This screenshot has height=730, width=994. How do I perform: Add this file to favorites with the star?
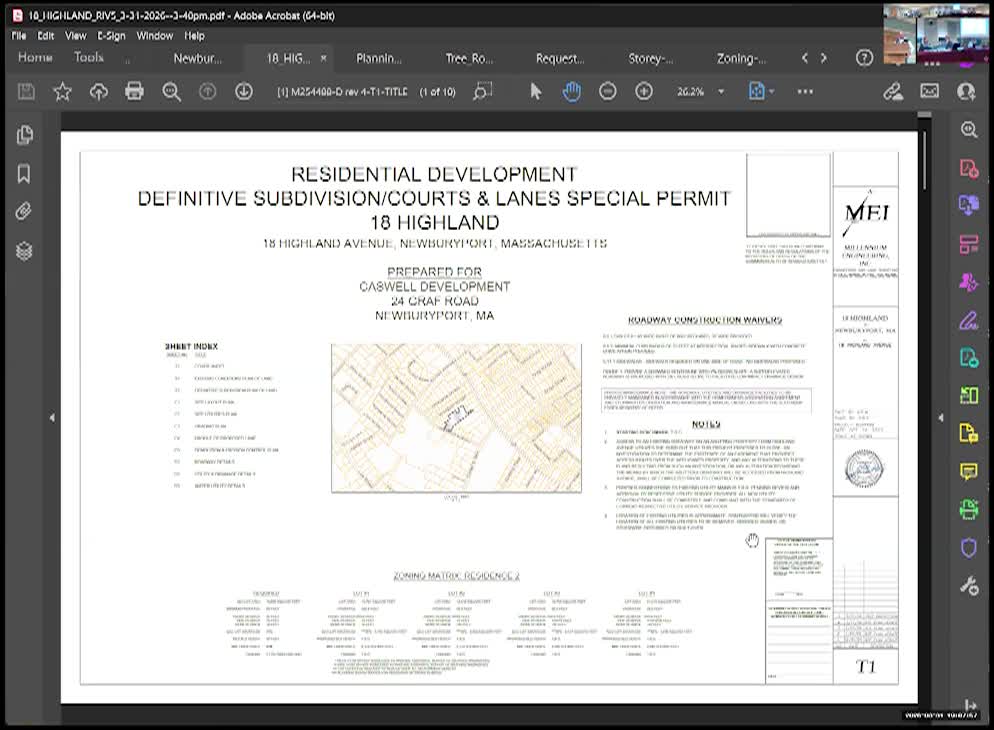tap(62, 90)
